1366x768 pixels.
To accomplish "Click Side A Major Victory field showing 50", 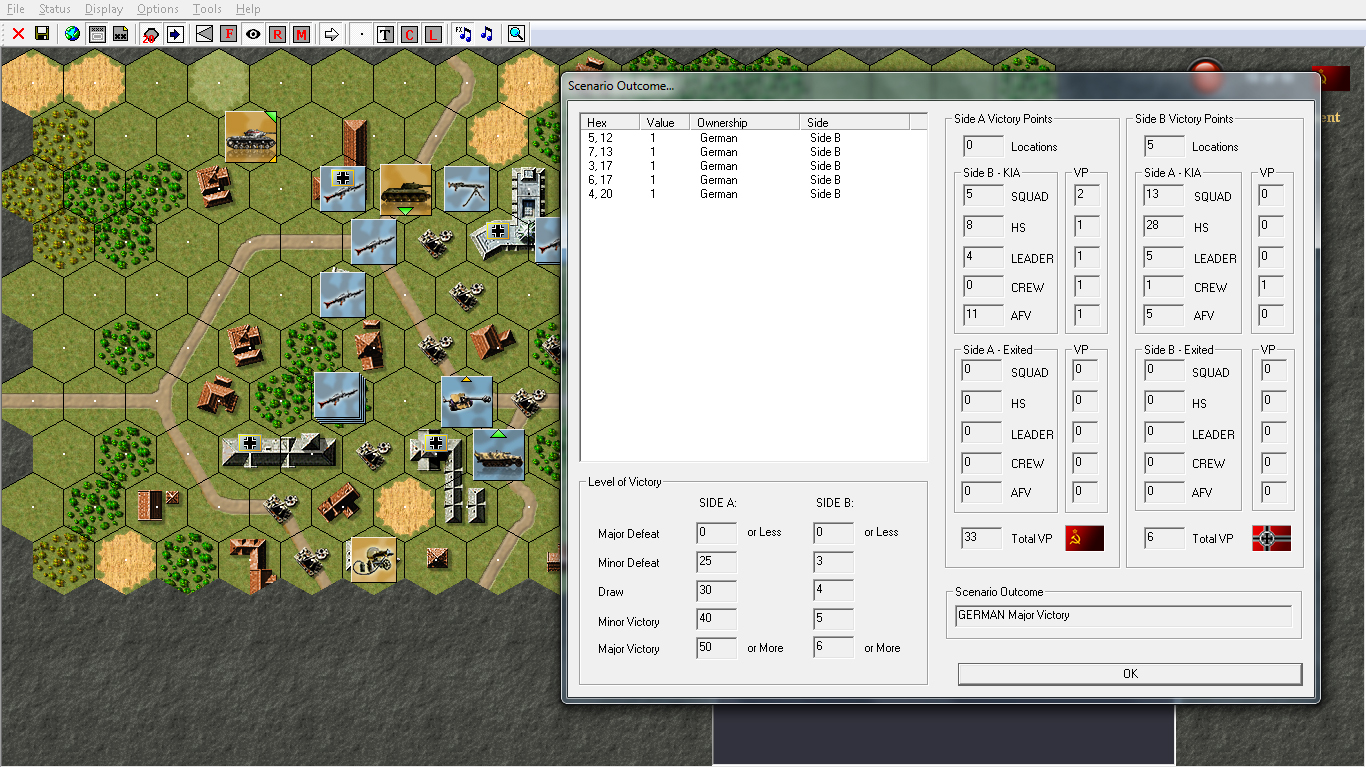I will 717,648.
